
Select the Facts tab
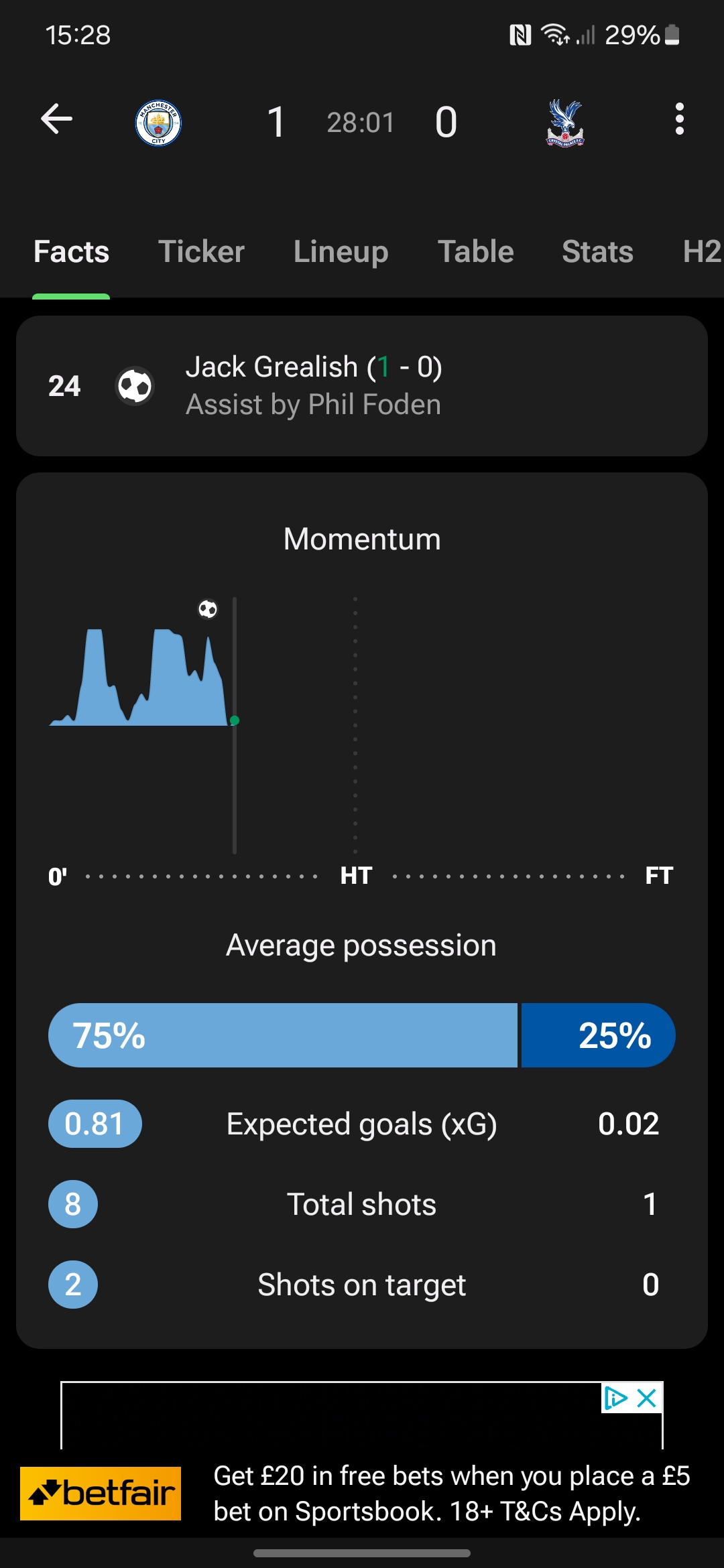click(71, 252)
